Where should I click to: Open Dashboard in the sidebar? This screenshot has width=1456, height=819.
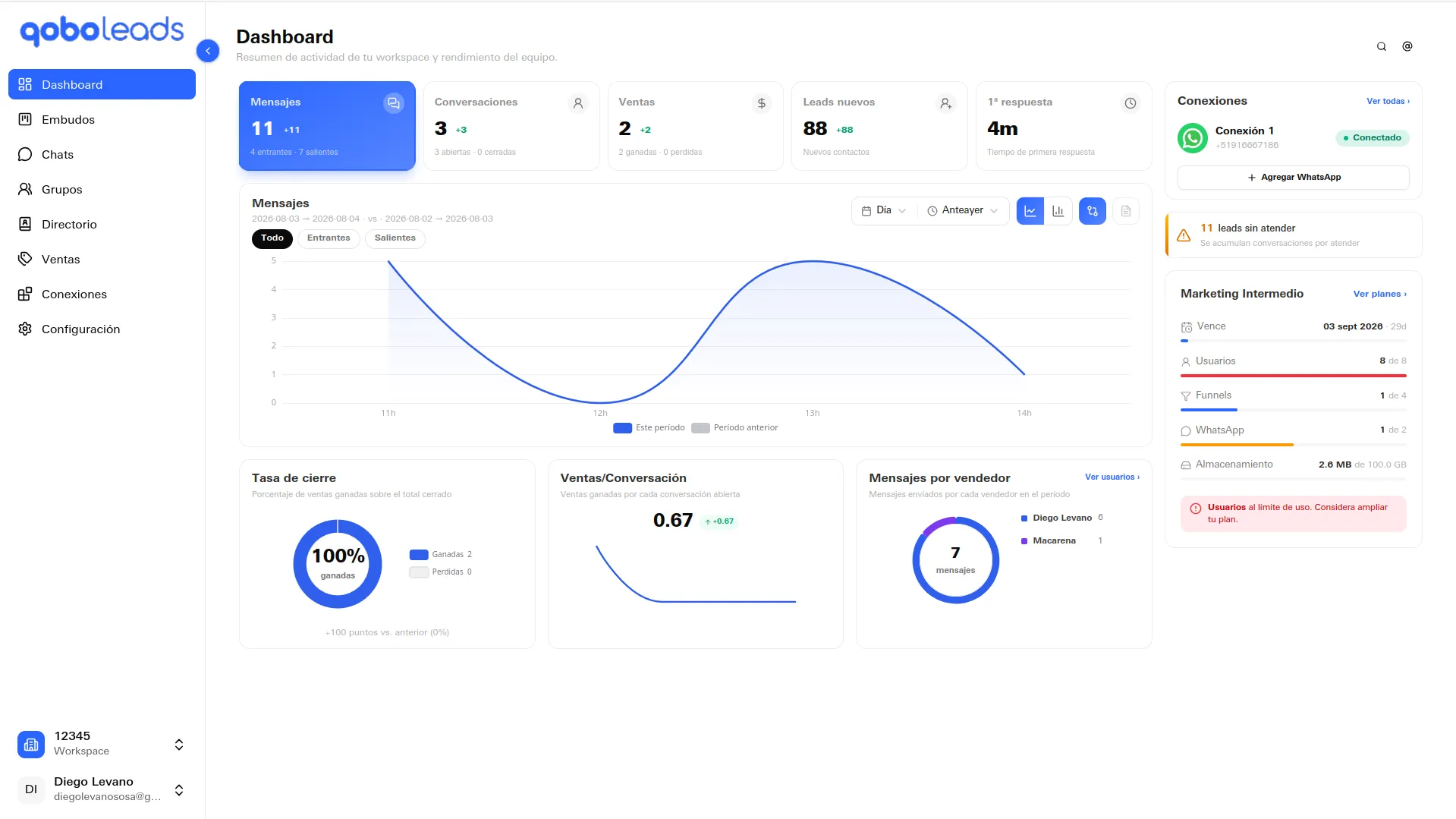point(102,84)
